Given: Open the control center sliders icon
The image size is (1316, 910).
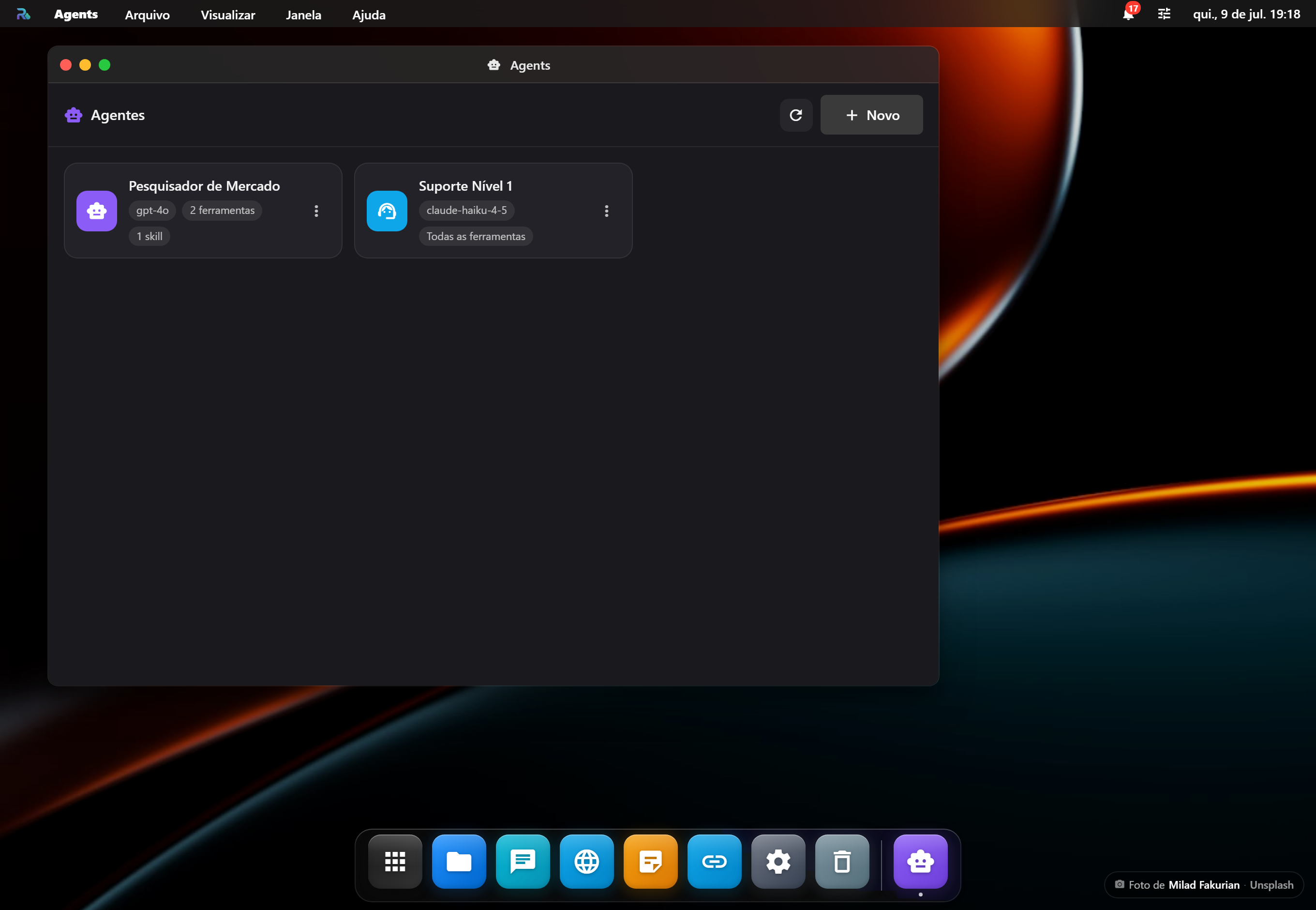Looking at the screenshot, I should pos(1164,14).
